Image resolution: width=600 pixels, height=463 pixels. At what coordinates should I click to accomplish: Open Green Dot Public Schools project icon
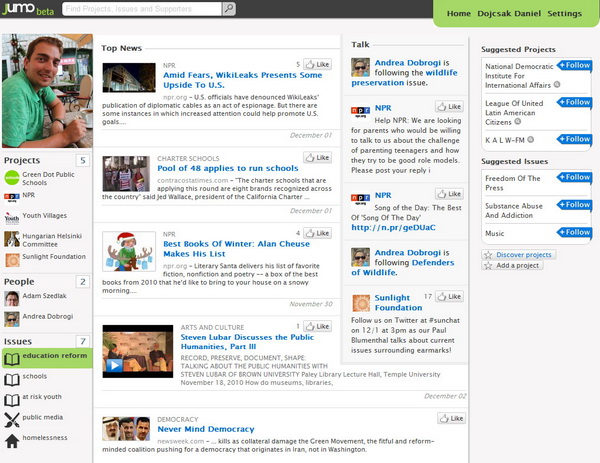coord(12,178)
